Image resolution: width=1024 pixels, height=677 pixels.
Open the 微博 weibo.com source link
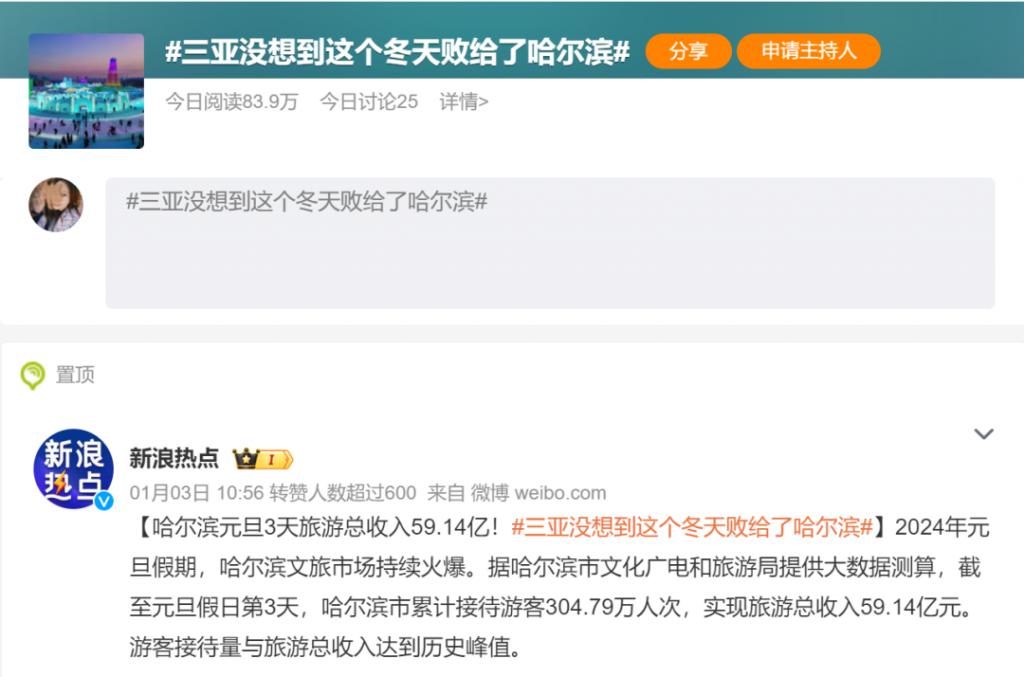pos(539,493)
